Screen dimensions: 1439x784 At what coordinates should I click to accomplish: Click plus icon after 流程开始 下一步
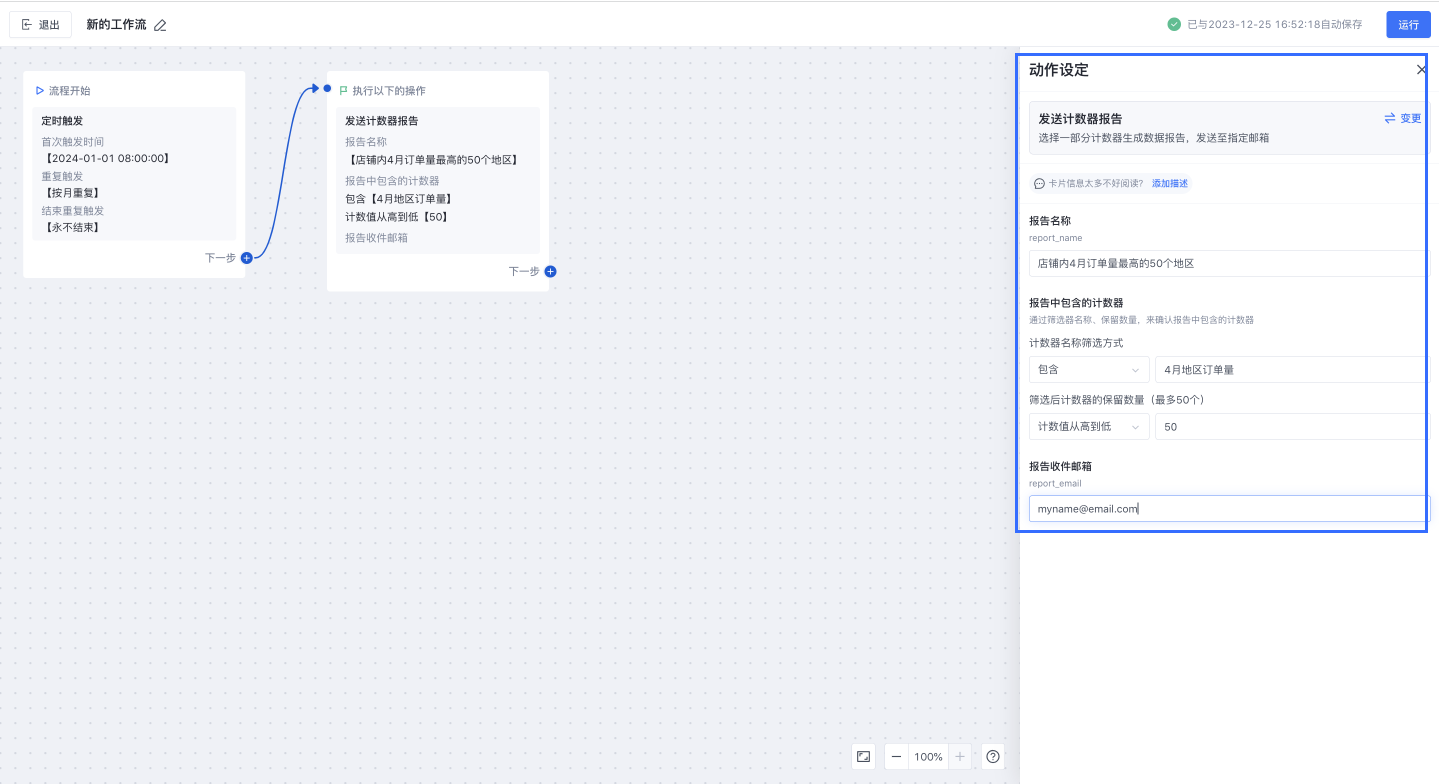pyautogui.click(x=246, y=258)
